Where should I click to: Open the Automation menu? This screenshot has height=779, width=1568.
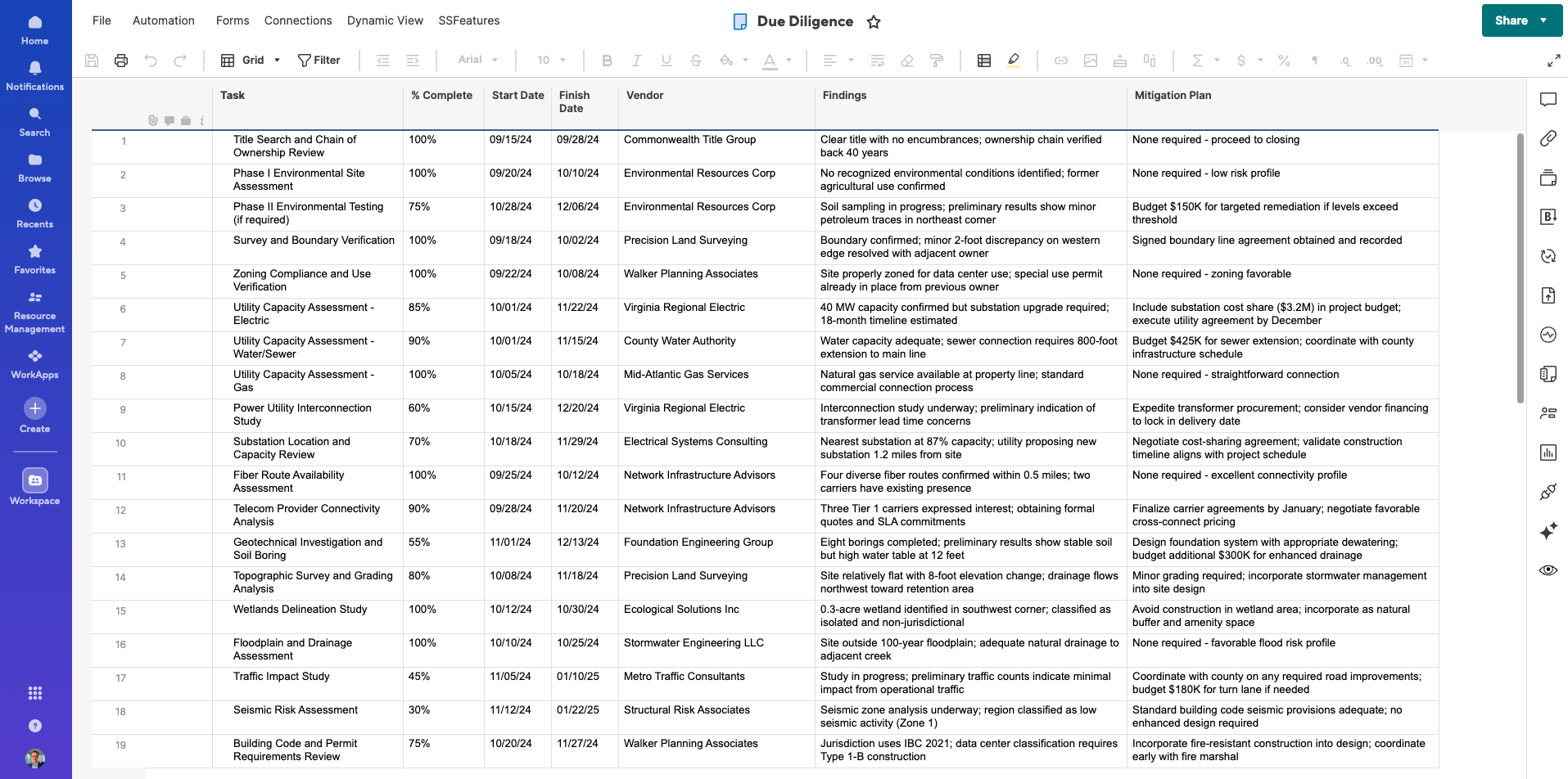point(164,20)
